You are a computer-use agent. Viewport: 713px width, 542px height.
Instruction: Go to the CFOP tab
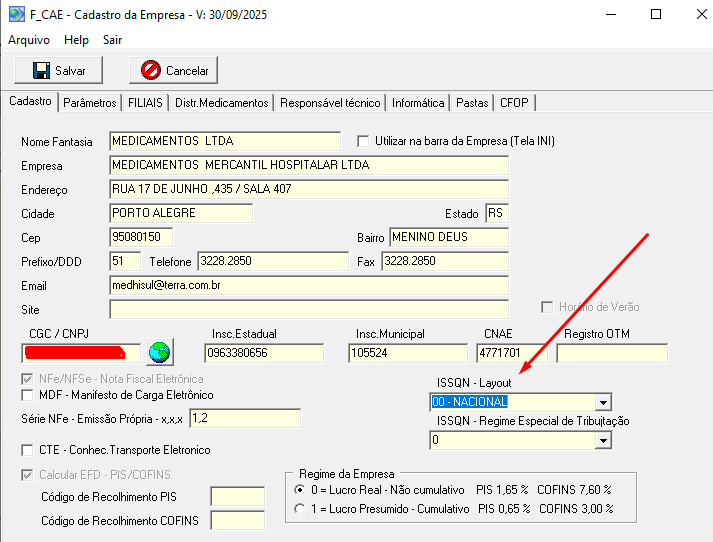(514, 103)
